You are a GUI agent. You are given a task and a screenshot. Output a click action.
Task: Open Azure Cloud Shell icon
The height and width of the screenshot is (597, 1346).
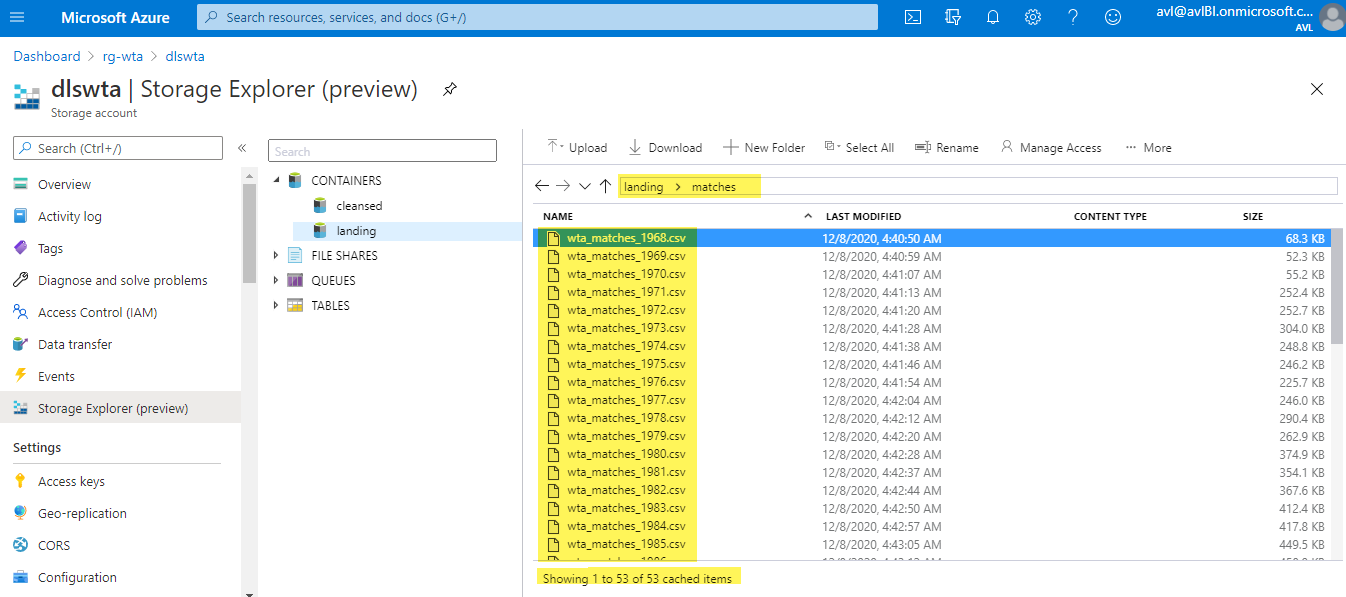tap(912, 17)
